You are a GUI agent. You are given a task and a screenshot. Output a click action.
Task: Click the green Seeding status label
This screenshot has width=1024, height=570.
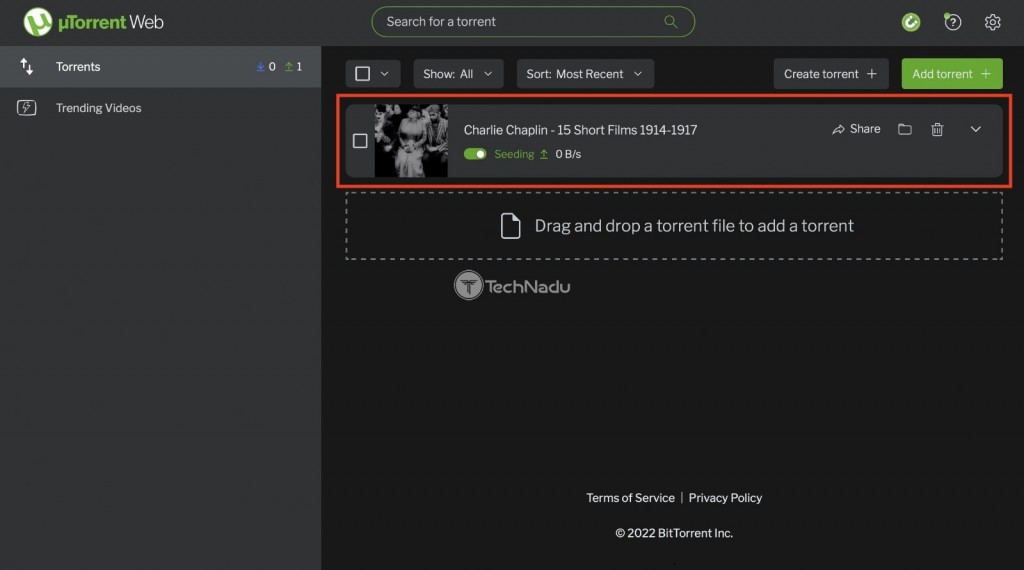[x=514, y=154]
